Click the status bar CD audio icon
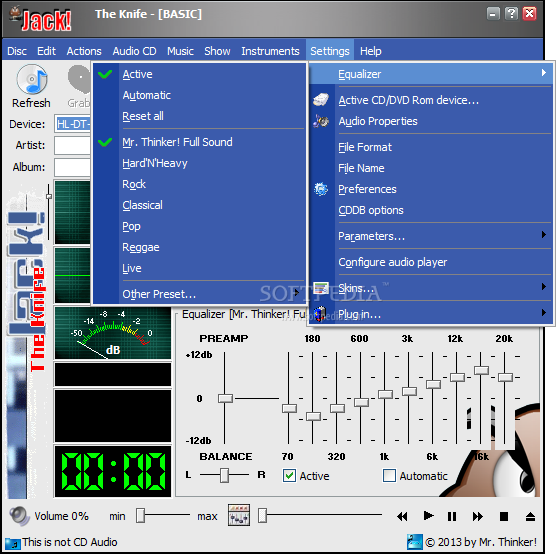556x554 pixels. click(13, 543)
